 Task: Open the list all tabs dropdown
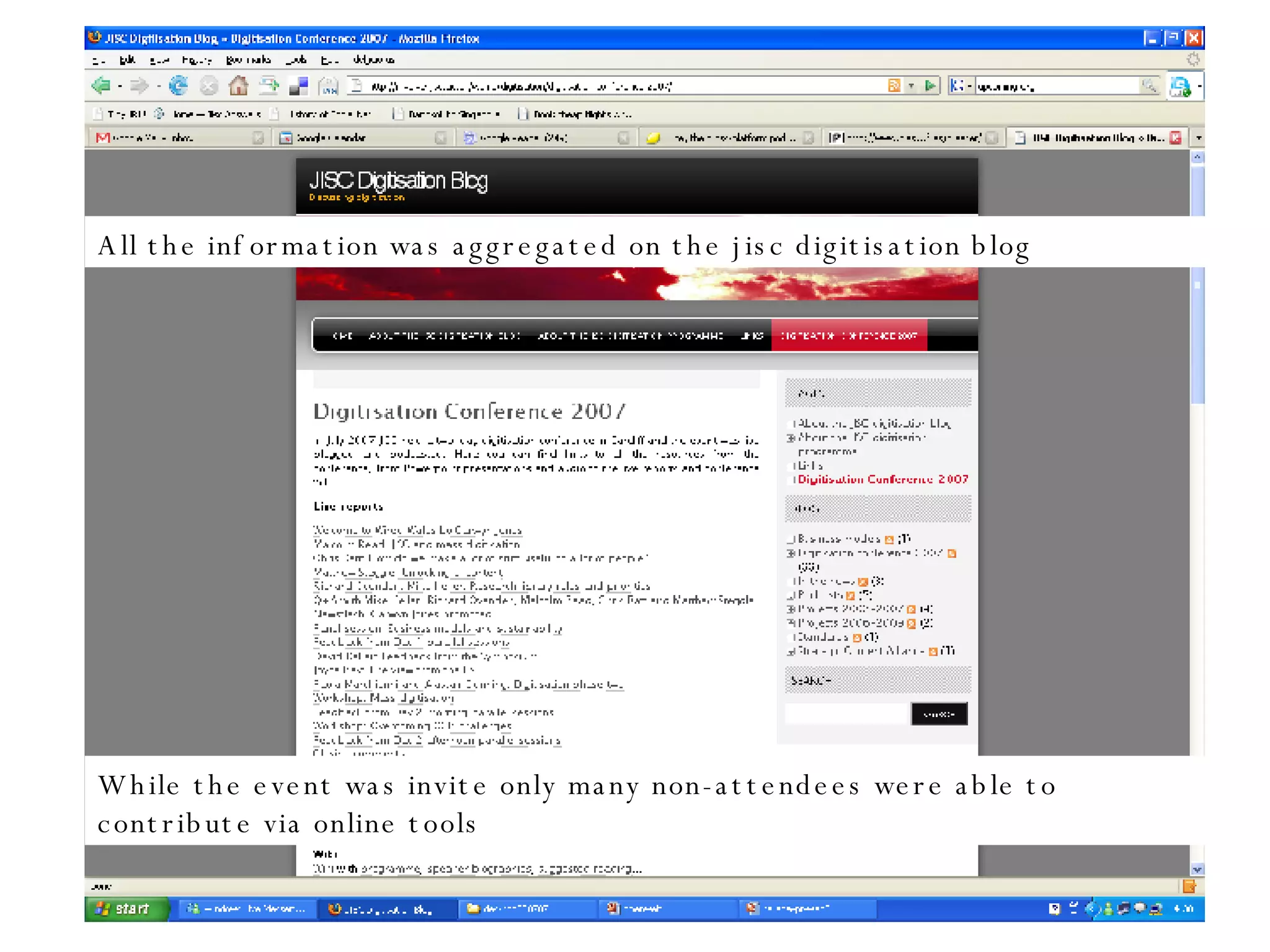point(1198,138)
